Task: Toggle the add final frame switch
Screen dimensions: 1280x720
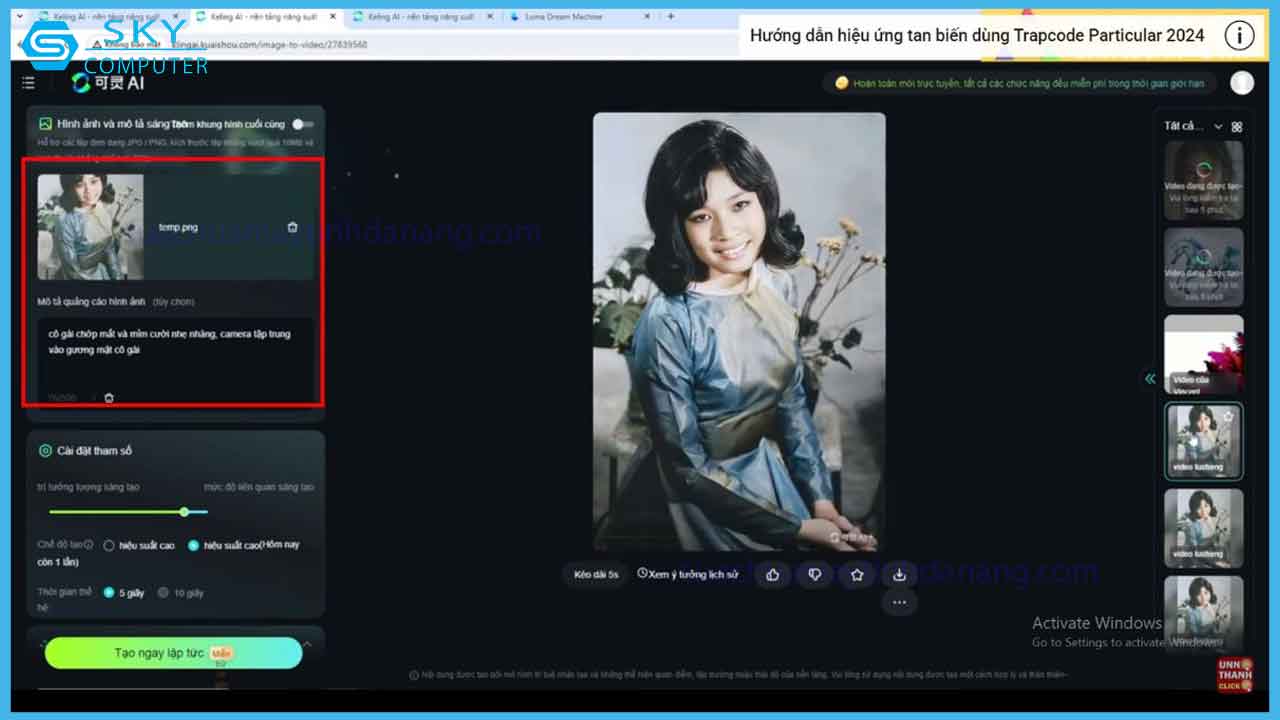Action: coord(302,124)
